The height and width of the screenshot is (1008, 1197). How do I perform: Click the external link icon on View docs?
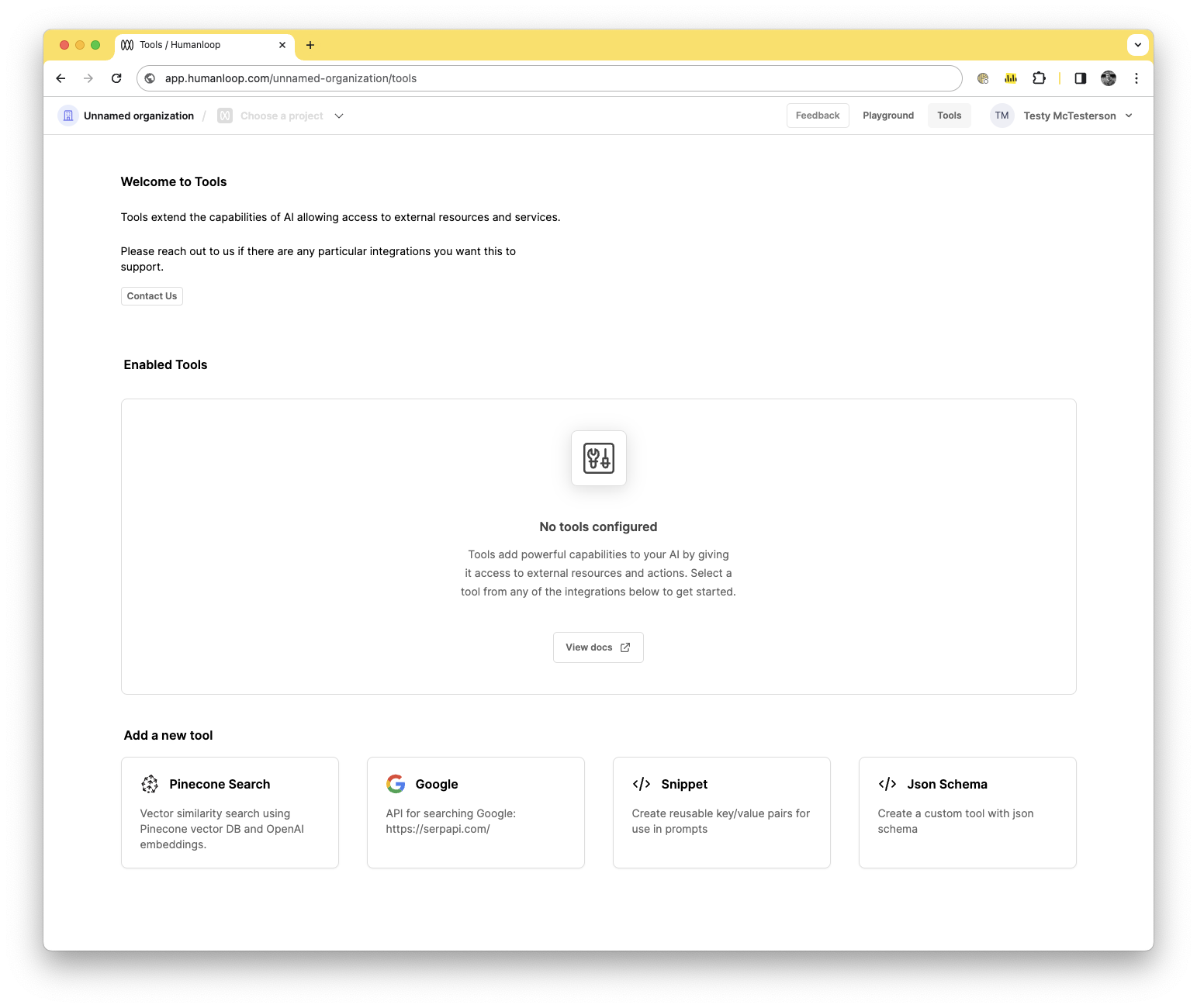(x=625, y=647)
